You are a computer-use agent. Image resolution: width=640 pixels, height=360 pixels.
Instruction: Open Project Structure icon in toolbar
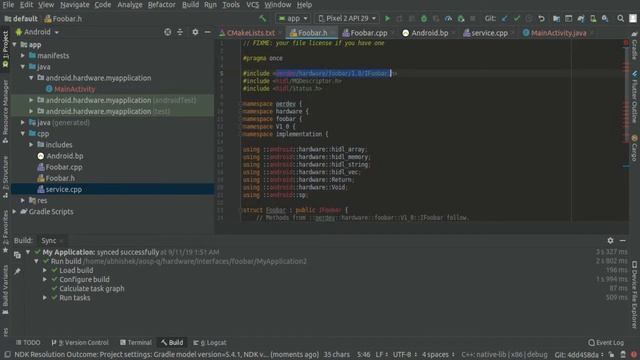[556, 18]
